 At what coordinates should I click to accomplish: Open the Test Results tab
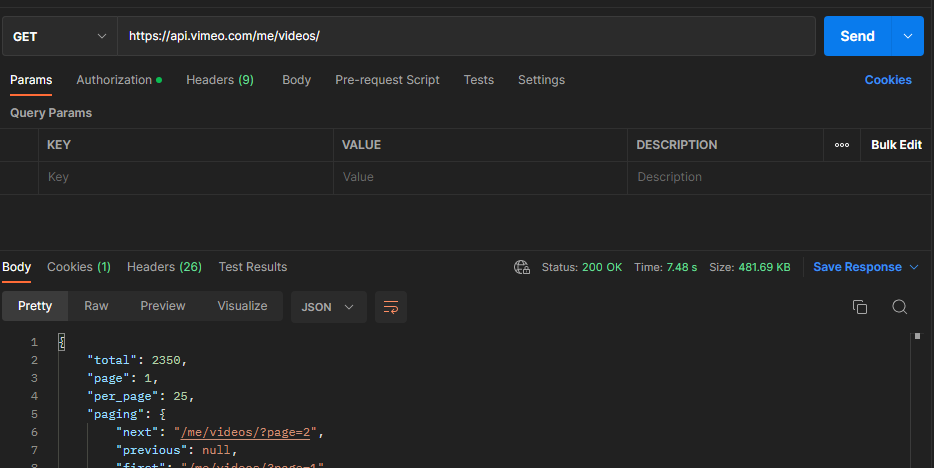coord(253,267)
